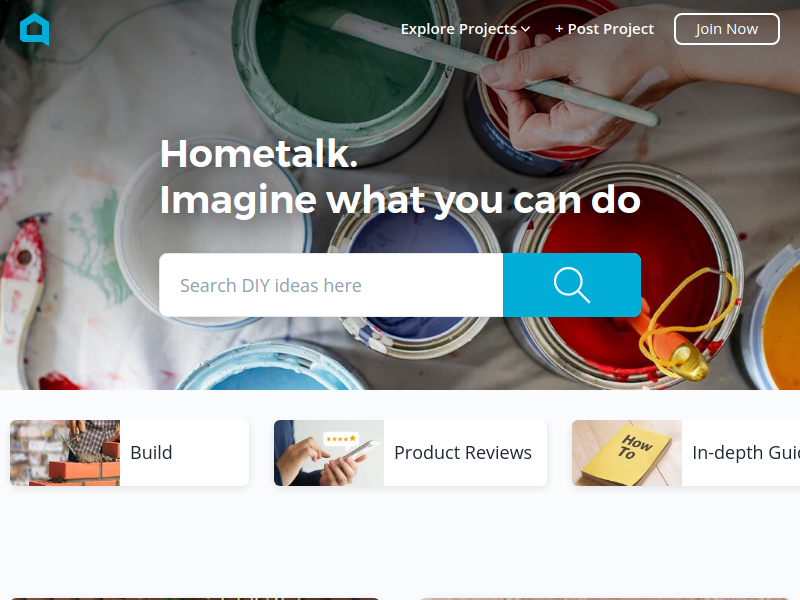The width and height of the screenshot is (800, 600).
Task: Open the Product Reviews phone thumbnail
Action: [x=329, y=453]
